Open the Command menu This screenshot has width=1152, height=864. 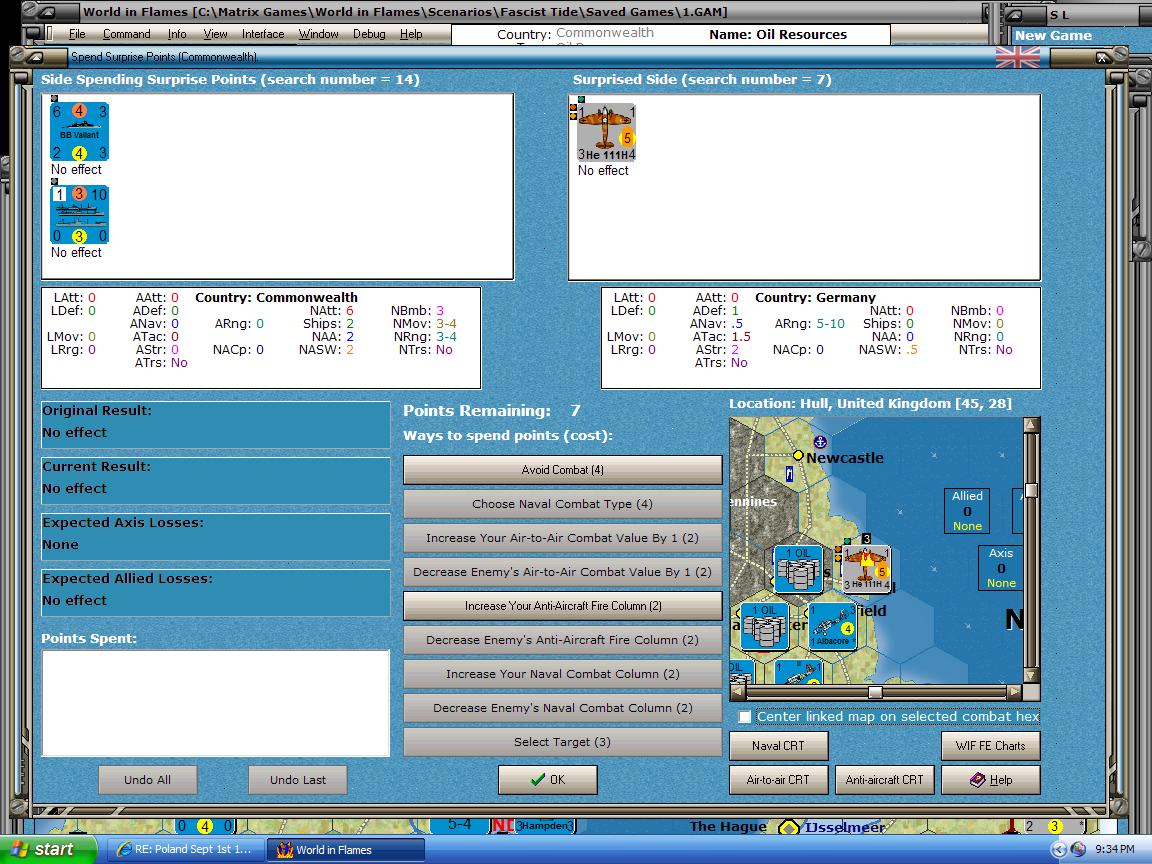coord(126,34)
